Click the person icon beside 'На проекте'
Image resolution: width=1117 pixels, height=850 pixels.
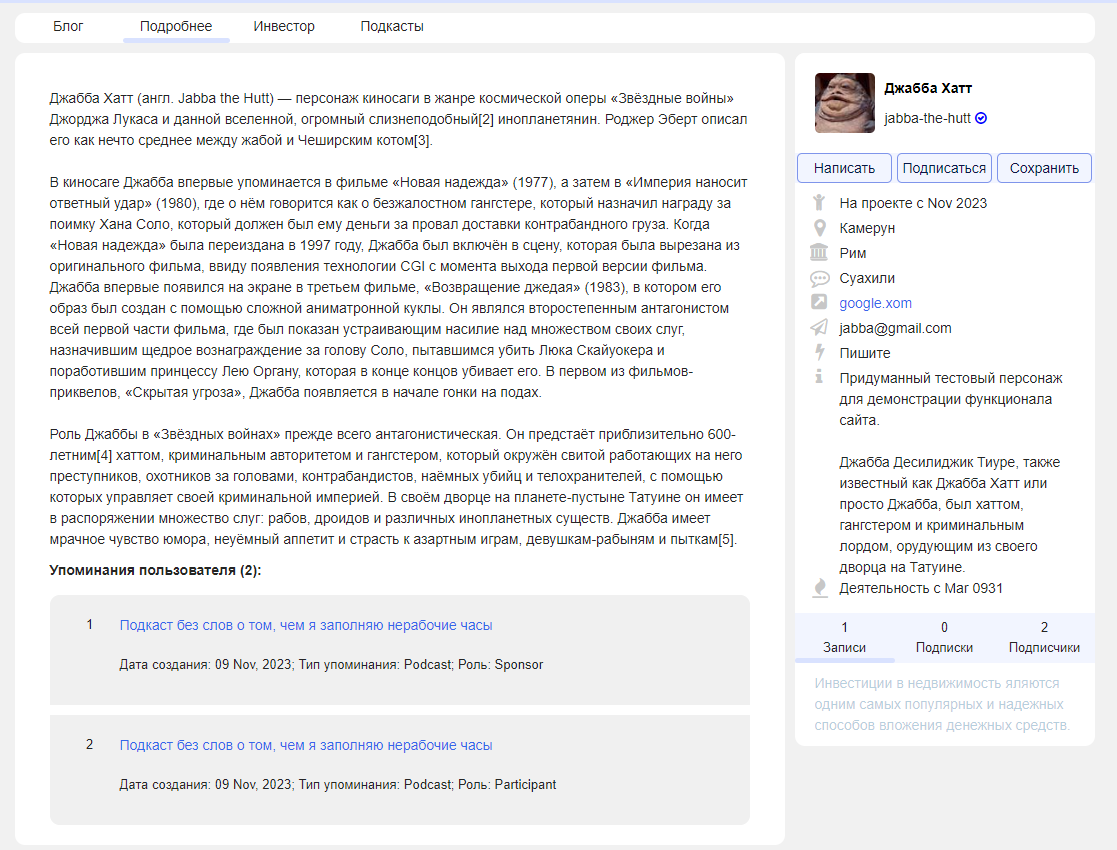point(819,202)
